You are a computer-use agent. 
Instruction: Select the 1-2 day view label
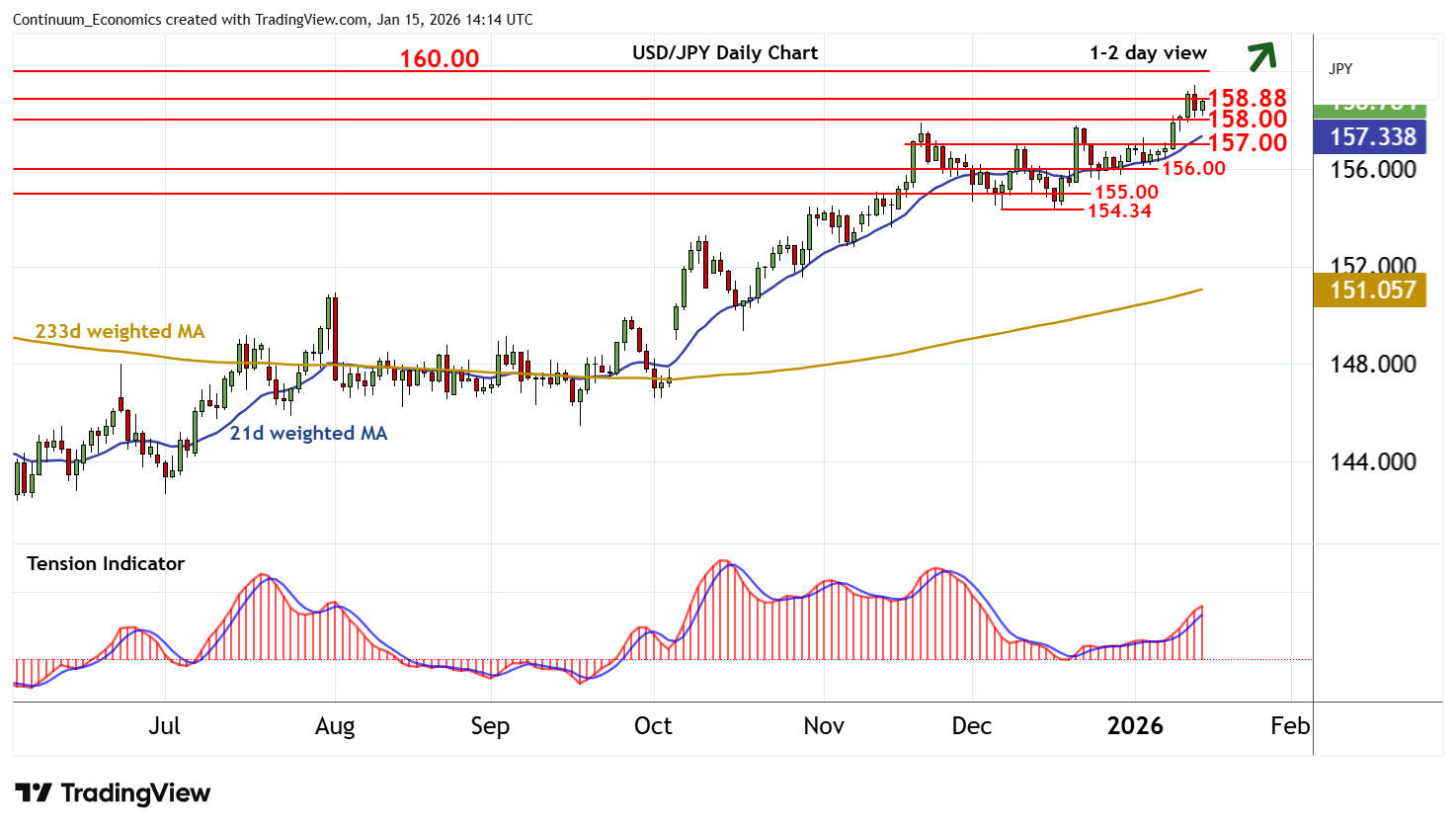tap(1148, 53)
